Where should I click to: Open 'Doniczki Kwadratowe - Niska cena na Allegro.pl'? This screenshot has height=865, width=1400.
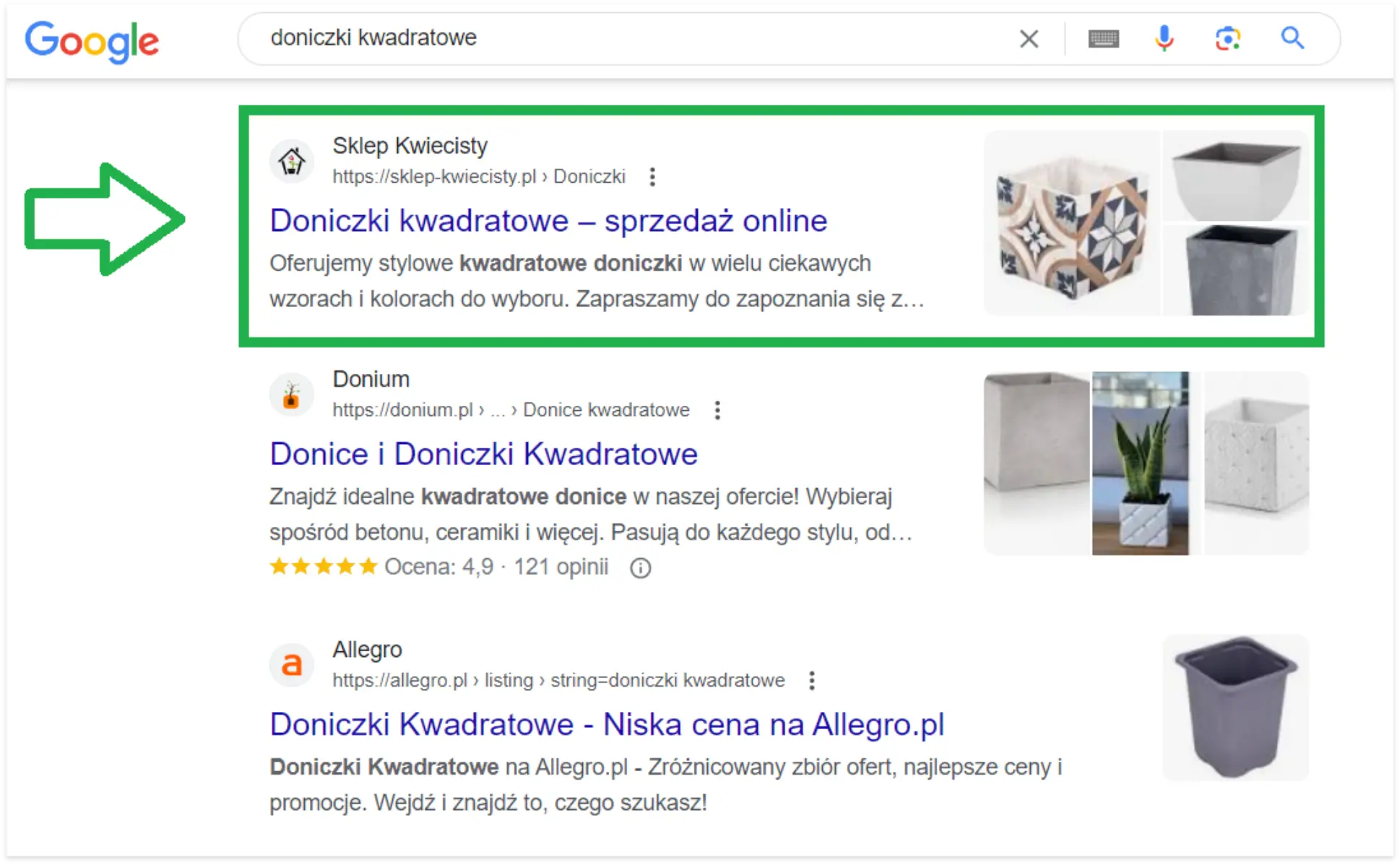607,724
